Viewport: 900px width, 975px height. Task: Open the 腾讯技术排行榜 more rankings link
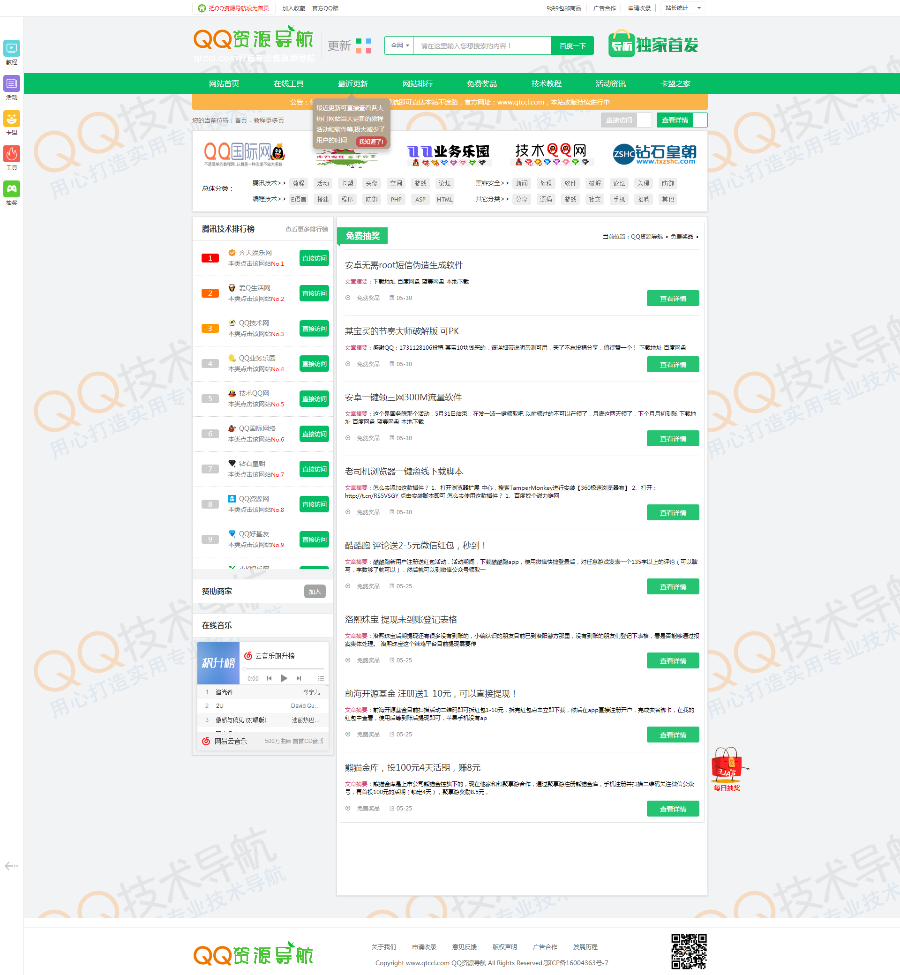click(307, 229)
